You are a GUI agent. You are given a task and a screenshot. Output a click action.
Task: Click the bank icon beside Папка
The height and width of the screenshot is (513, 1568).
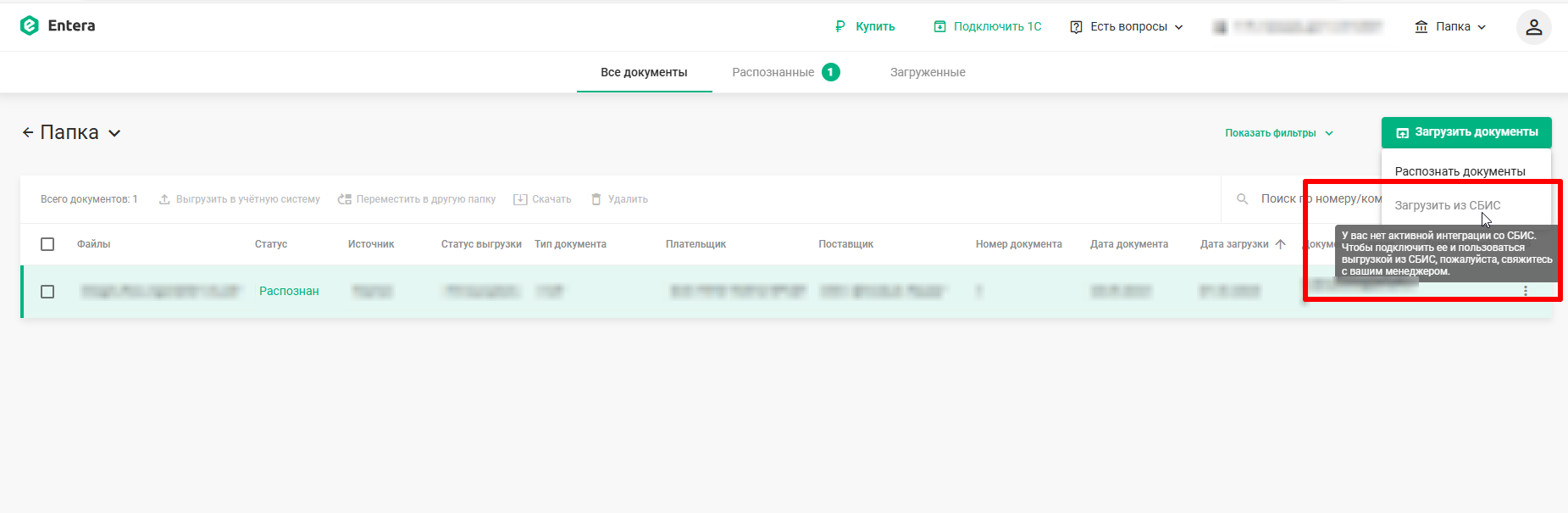(x=1421, y=27)
